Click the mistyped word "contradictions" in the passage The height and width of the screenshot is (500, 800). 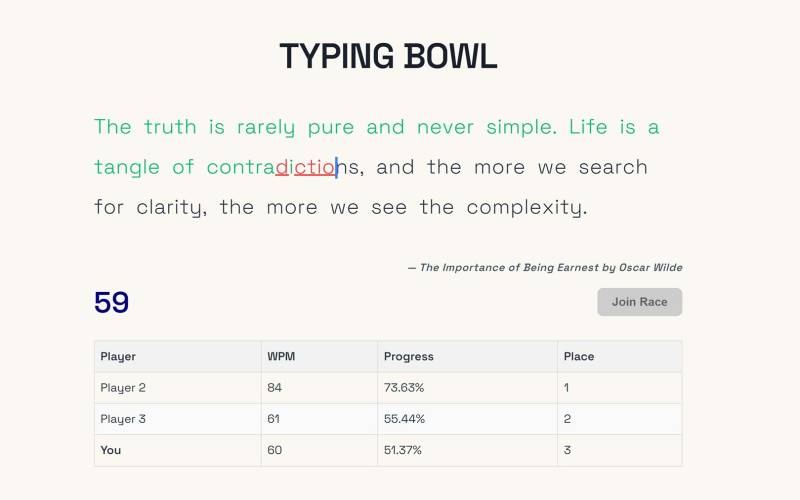coord(284,167)
